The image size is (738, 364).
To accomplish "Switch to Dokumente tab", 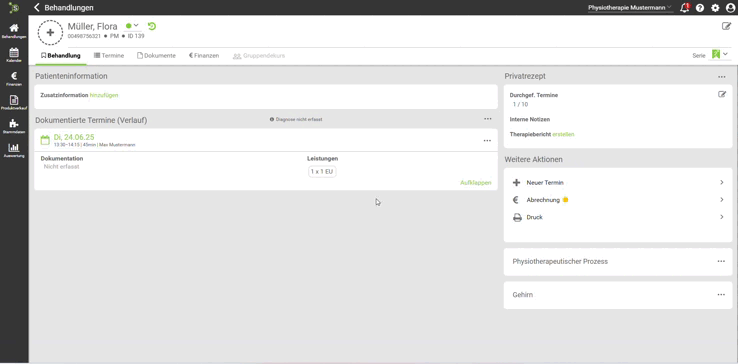I will click(156, 56).
